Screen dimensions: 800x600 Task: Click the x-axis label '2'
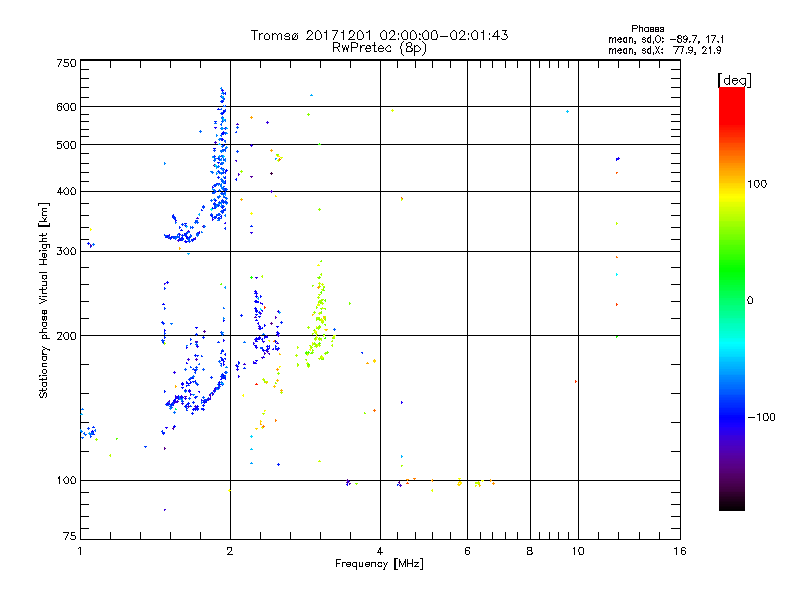[x=230, y=551]
